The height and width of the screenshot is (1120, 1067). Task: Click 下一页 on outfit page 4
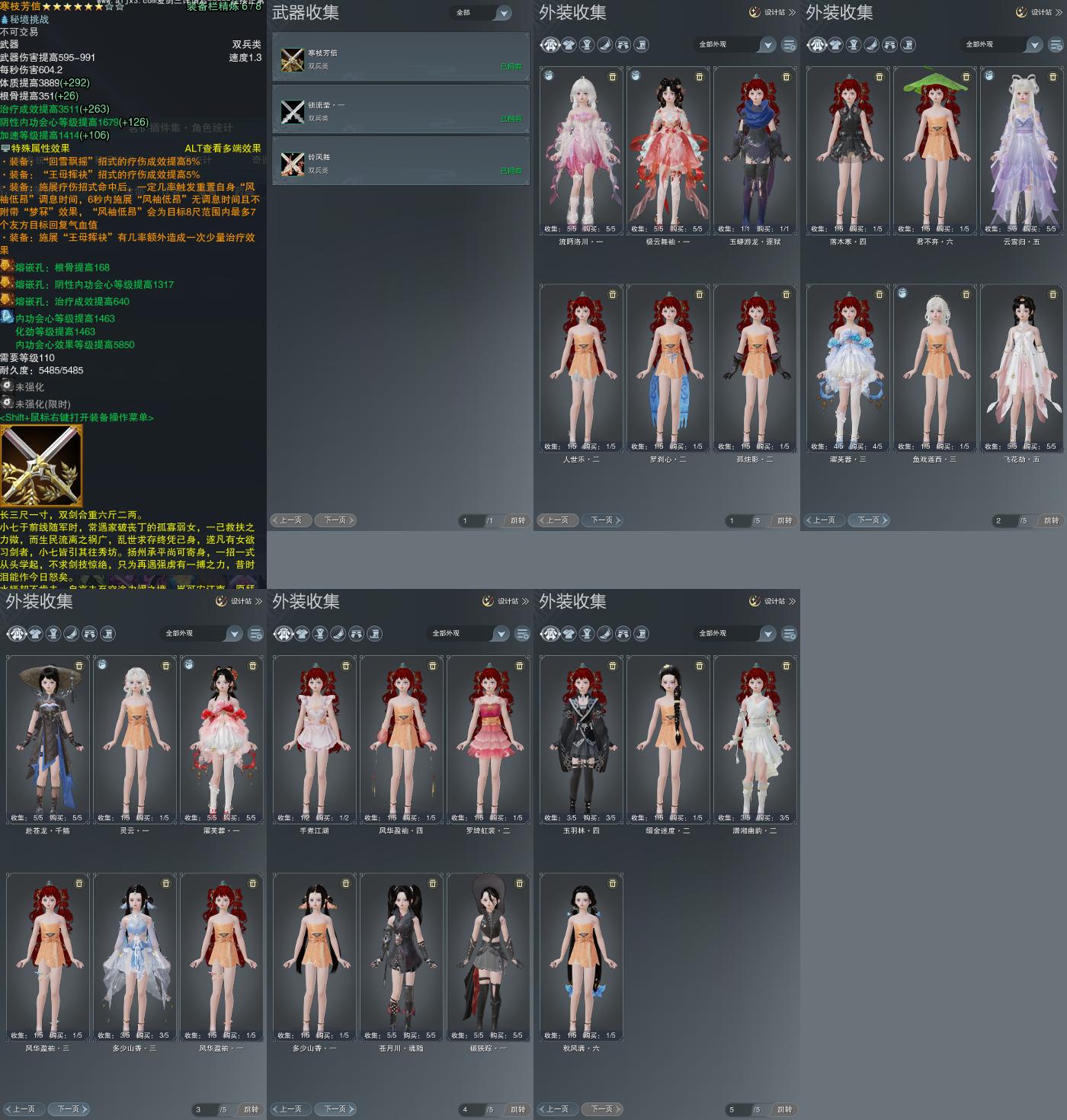335,1109
